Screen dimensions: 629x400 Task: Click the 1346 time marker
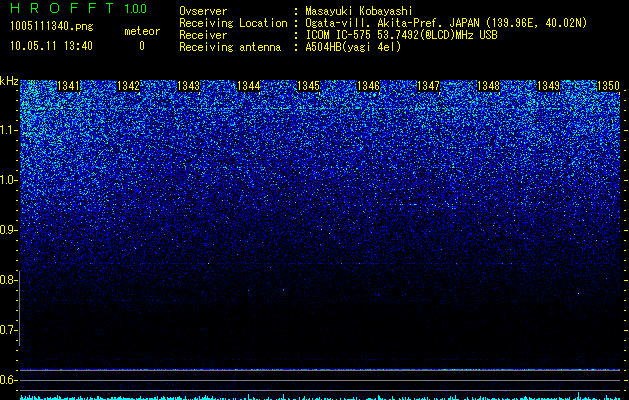point(368,86)
